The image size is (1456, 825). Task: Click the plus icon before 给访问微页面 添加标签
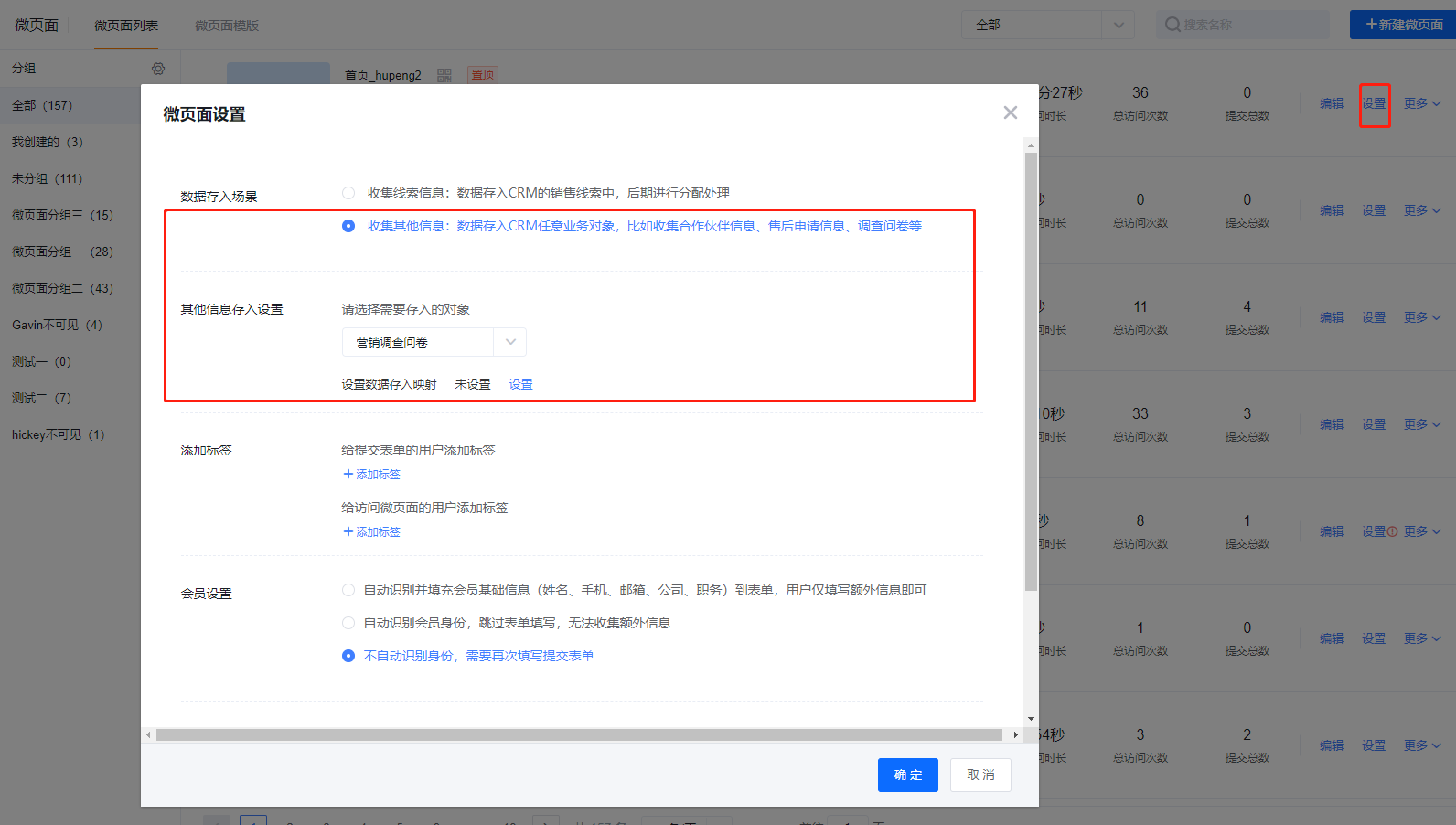348,531
